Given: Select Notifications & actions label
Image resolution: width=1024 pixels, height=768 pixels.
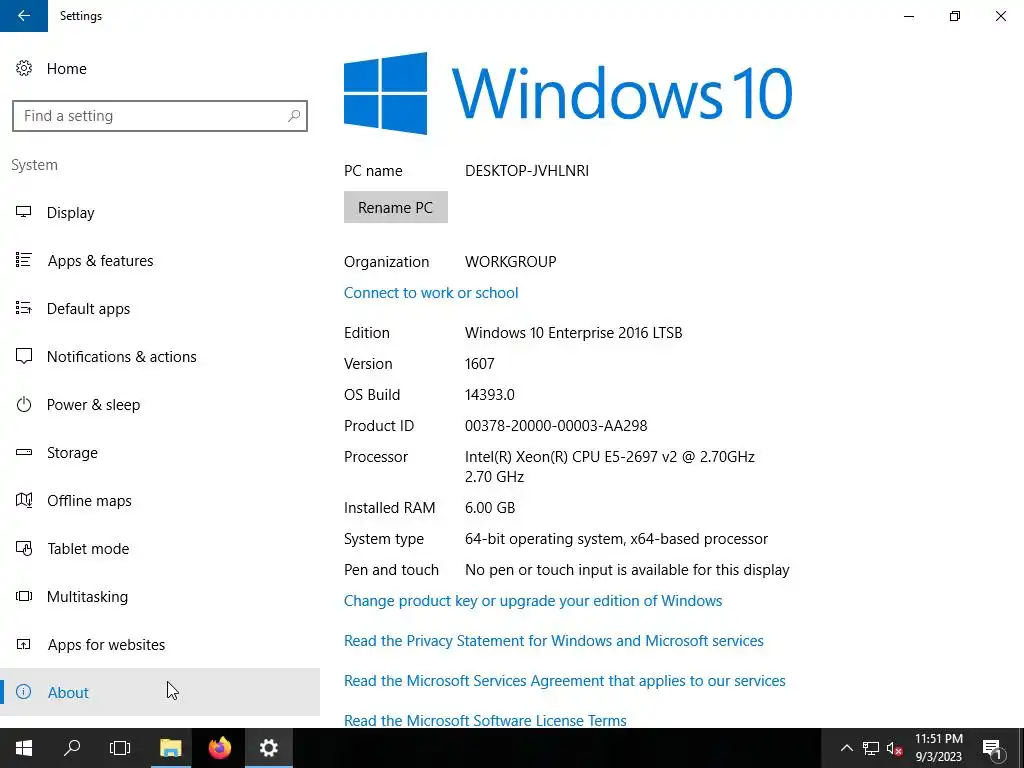Looking at the screenshot, I should pos(121,357).
